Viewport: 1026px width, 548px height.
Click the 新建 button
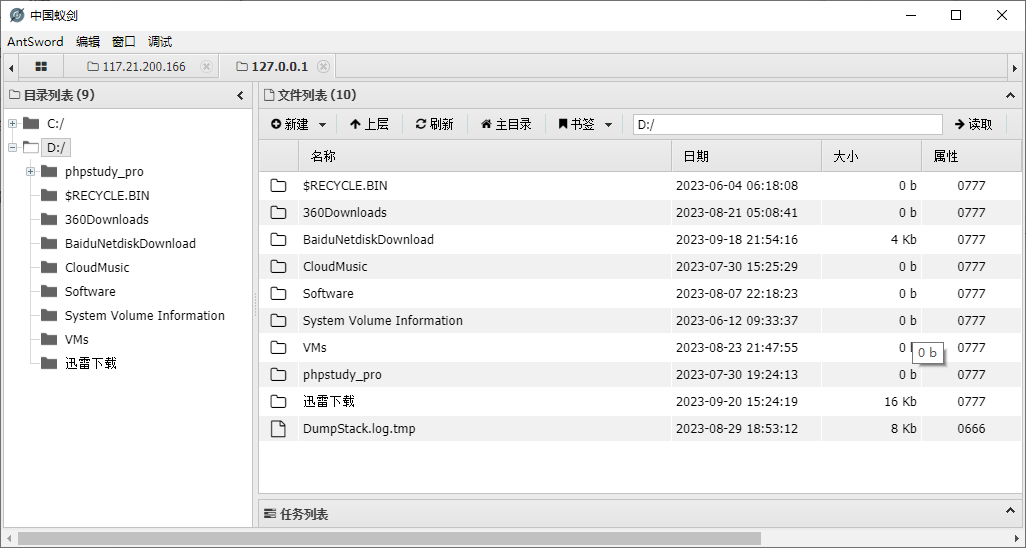pyautogui.click(x=290, y=124)
